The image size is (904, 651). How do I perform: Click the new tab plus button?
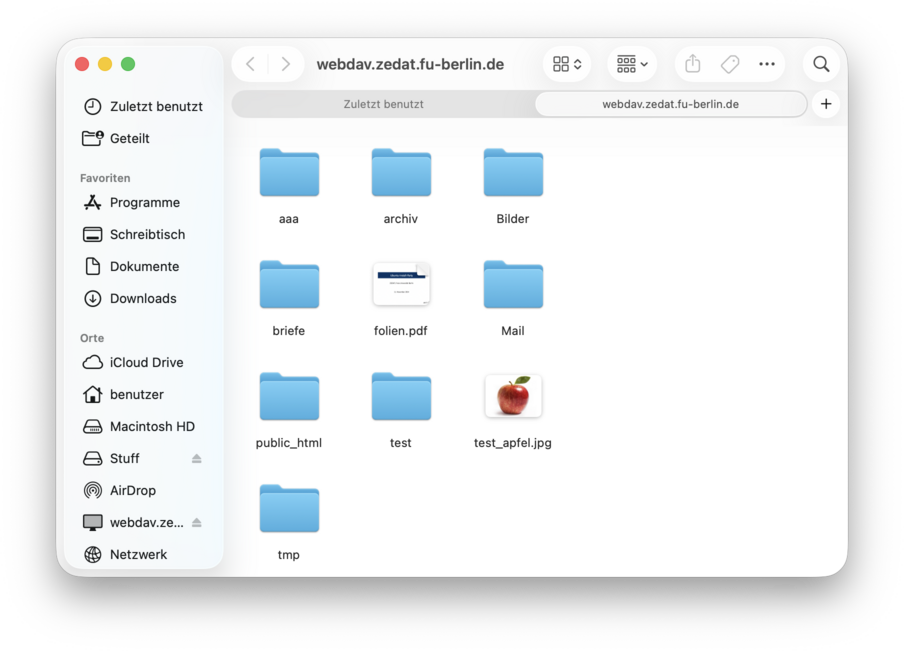coord(826,103)
